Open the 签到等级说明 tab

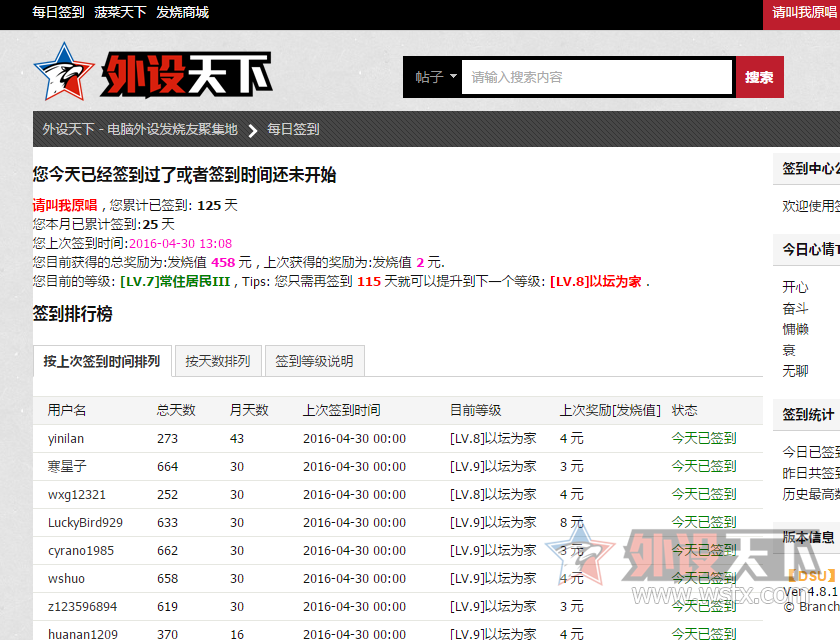[314, 361]
